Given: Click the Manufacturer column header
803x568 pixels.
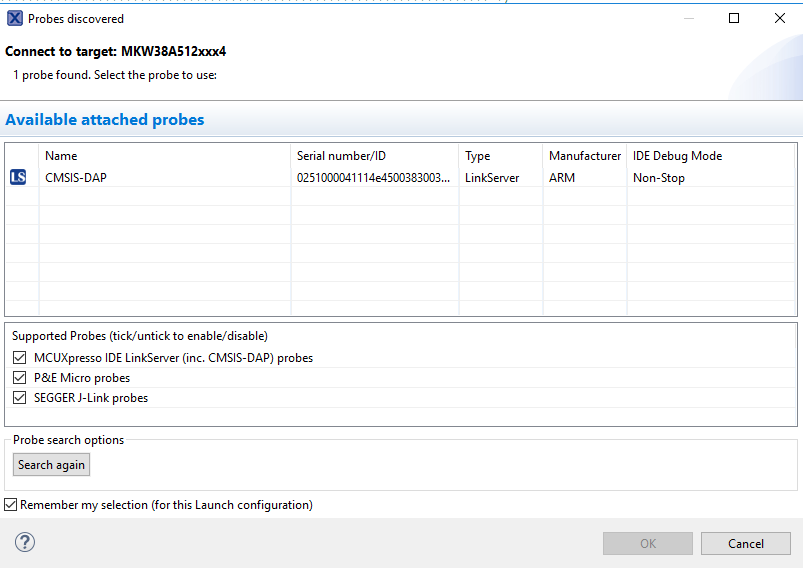Looking at the screenshot, I should (x=584, y=156).
